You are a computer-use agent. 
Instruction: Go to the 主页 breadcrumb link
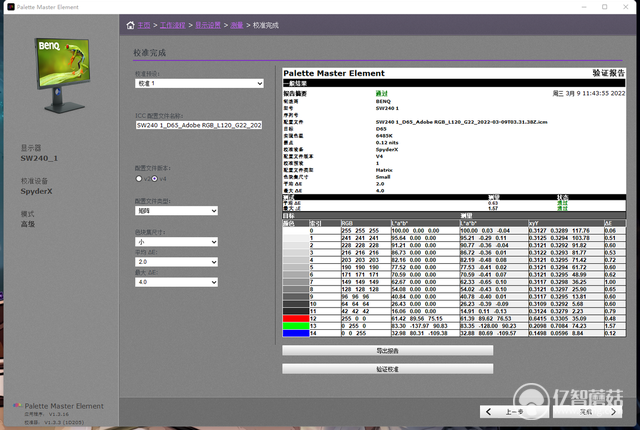[x=144, y=25]
